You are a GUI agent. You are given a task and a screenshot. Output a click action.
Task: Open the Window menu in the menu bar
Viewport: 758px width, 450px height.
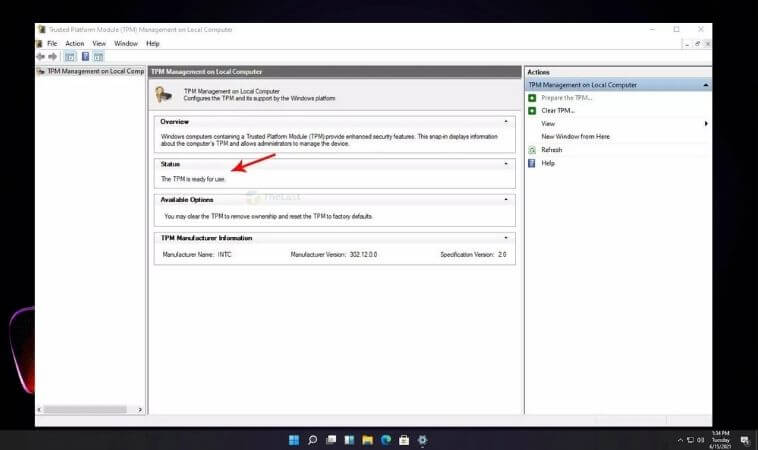[x=126, y=44]
